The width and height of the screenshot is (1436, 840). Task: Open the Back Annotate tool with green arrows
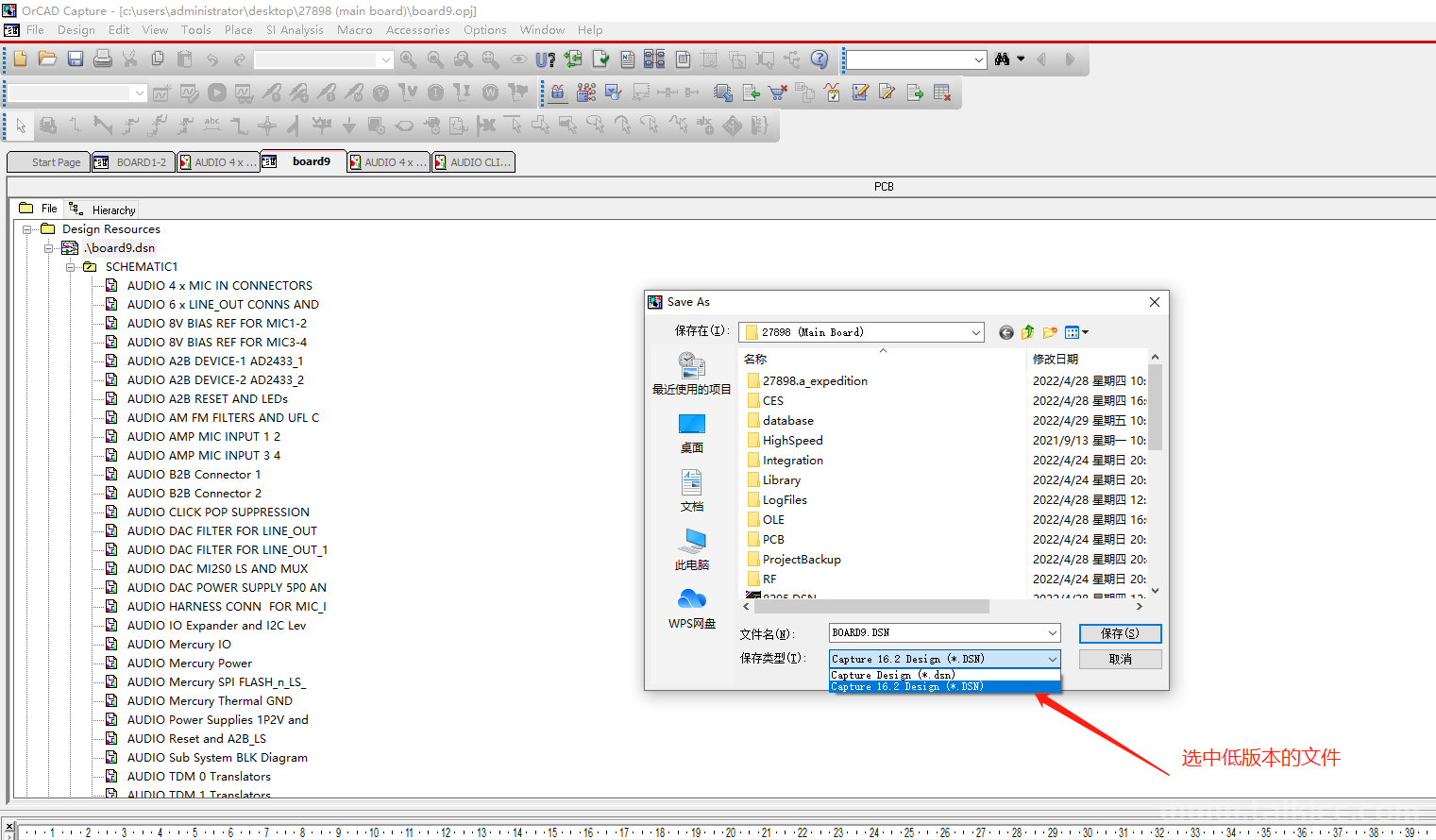[573, 59]
